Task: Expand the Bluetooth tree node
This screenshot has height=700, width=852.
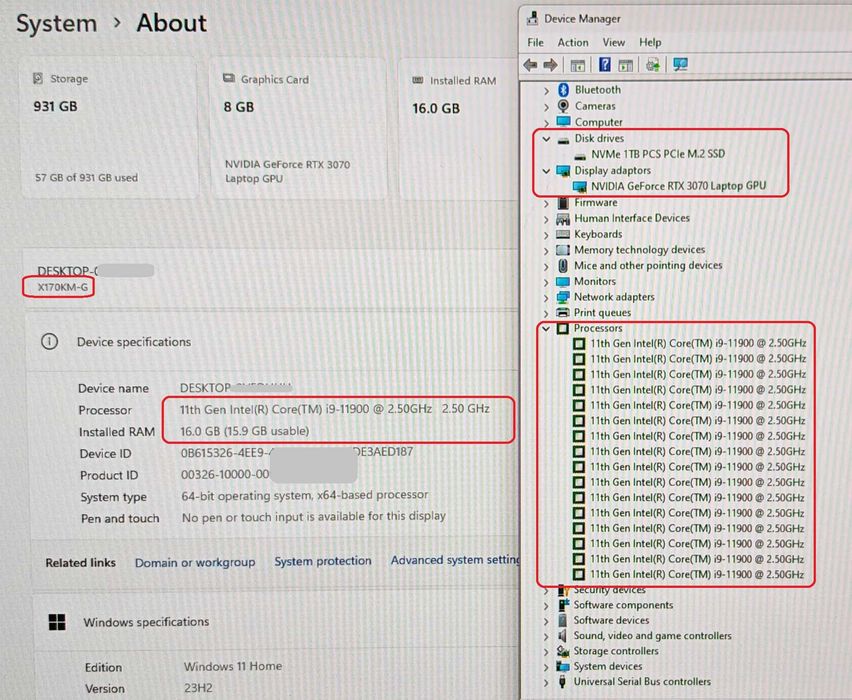Action: point(546,91)
